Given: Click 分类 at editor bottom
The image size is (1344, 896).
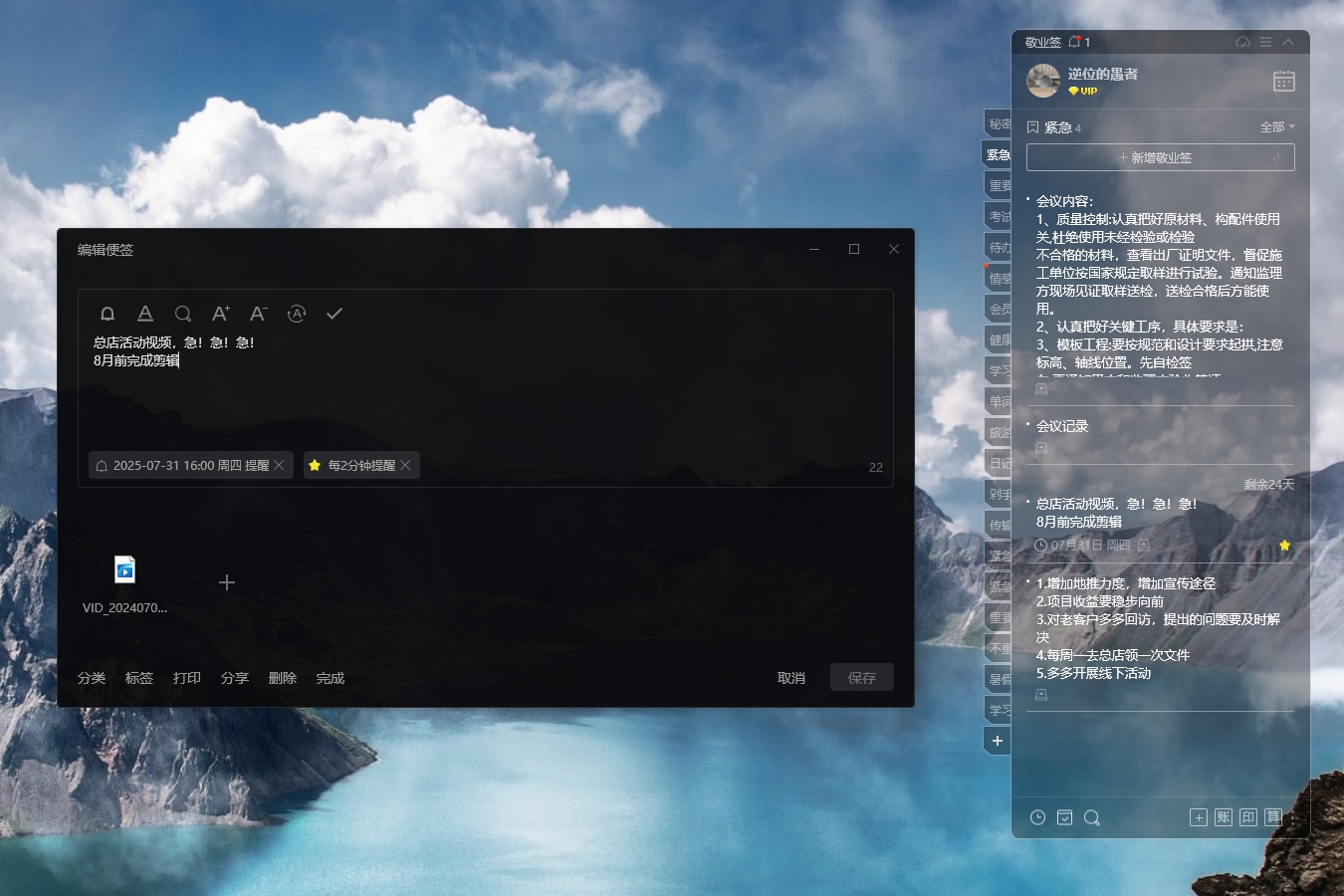Looking at the screenshot, I should point(92,678).
